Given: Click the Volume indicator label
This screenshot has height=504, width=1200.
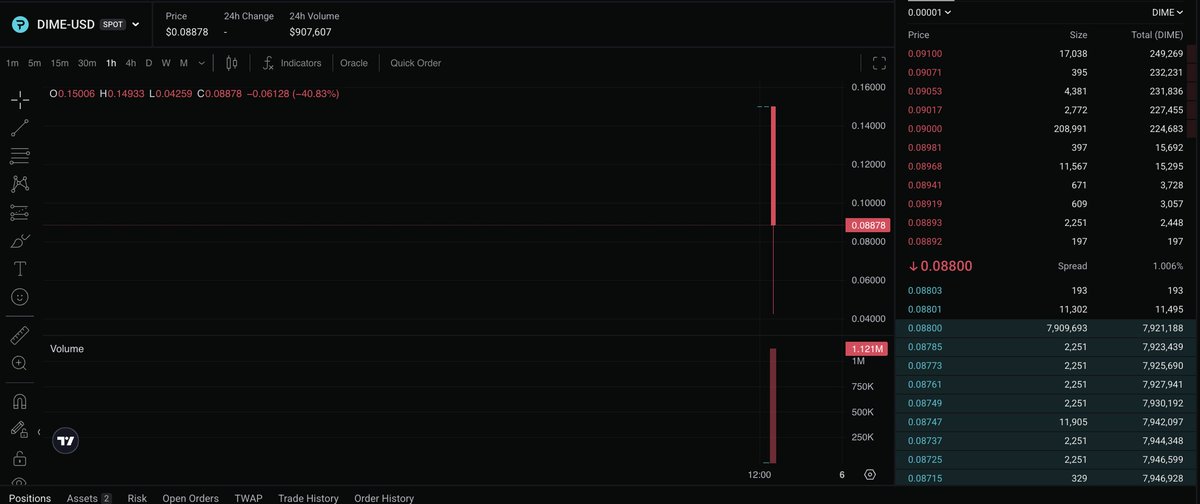Looking at the screenshot, I should pos(67,349).
